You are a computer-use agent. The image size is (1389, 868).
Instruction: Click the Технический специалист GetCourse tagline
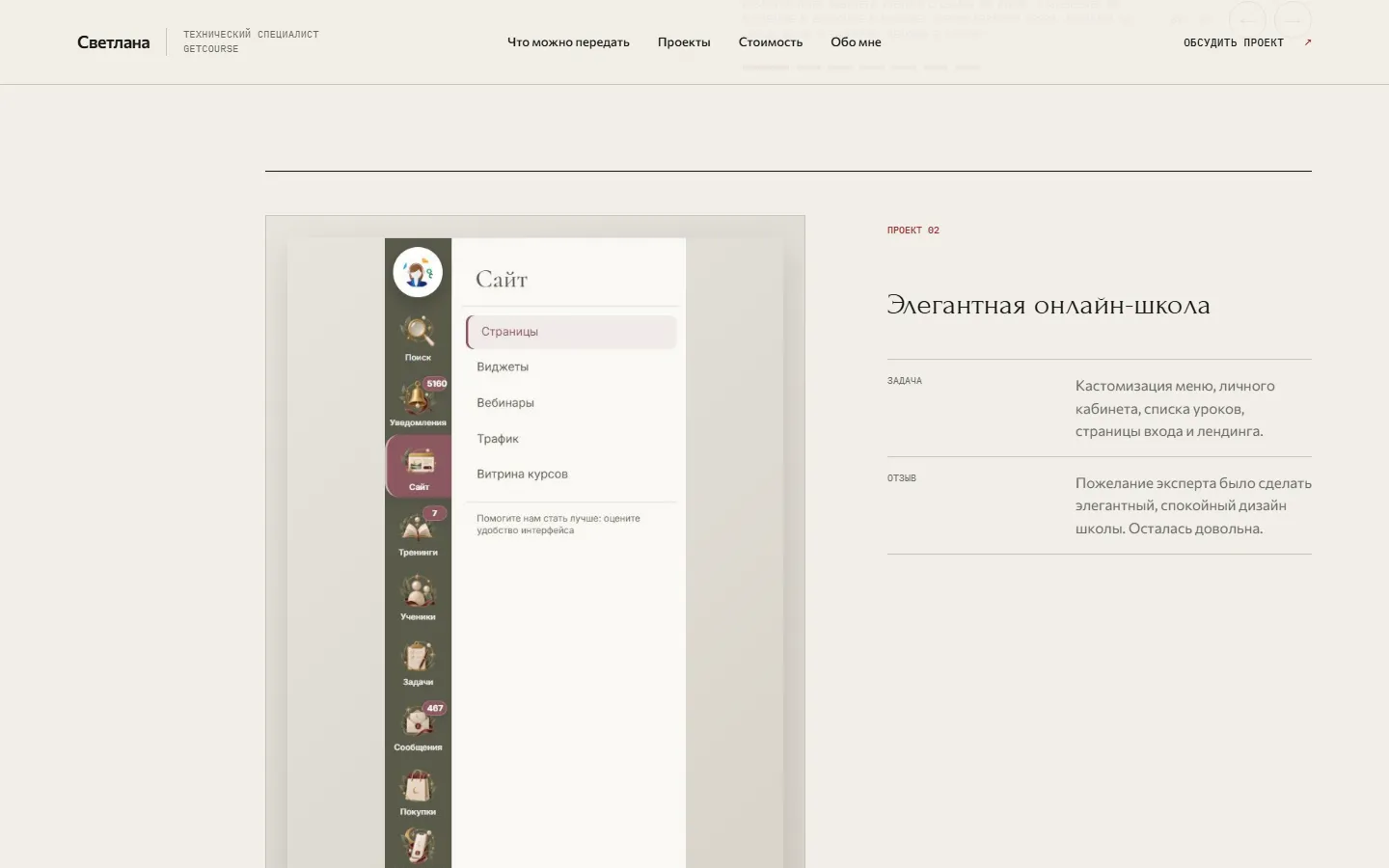251,41
